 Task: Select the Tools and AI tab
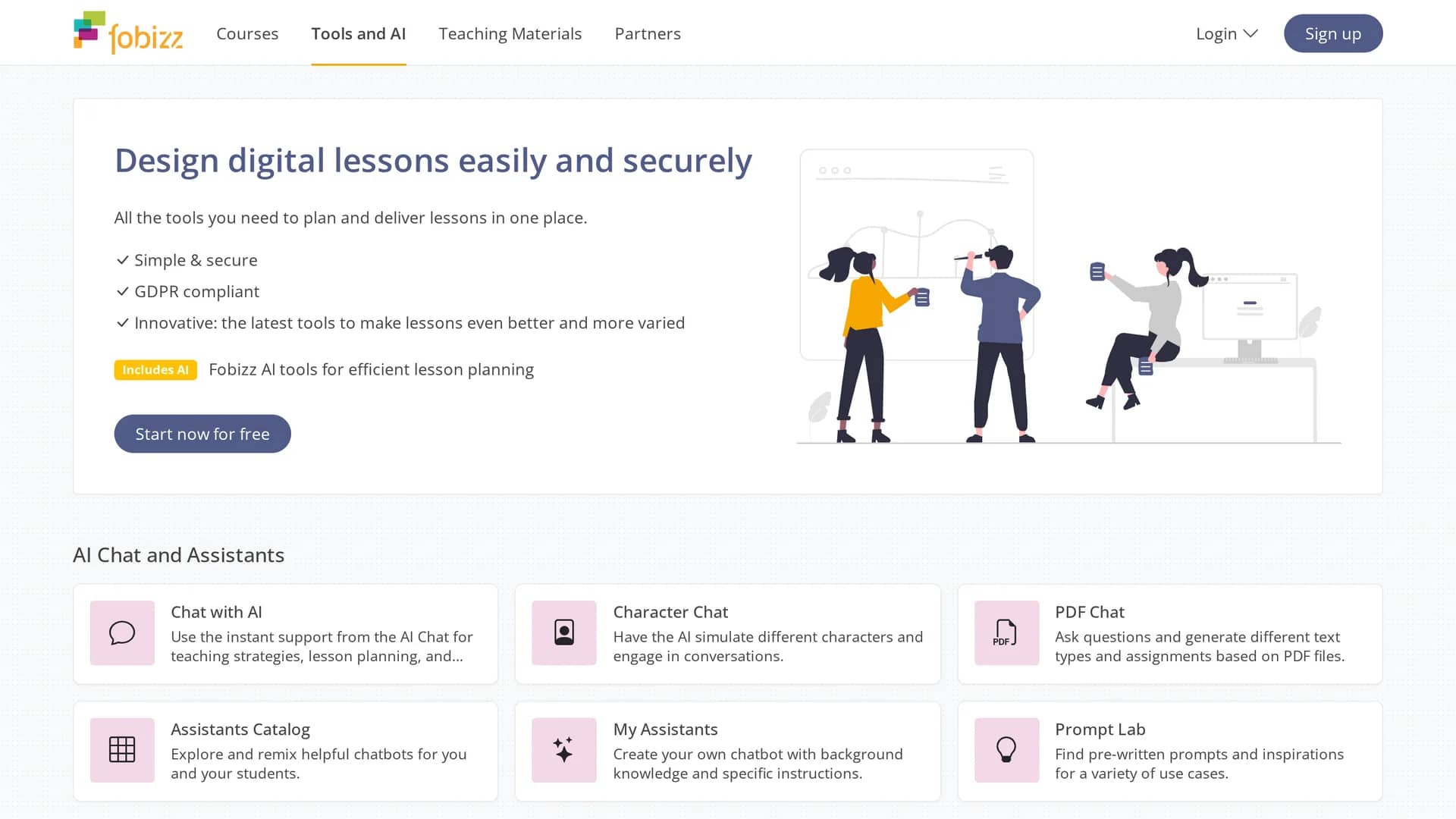(x=359, y=33)
